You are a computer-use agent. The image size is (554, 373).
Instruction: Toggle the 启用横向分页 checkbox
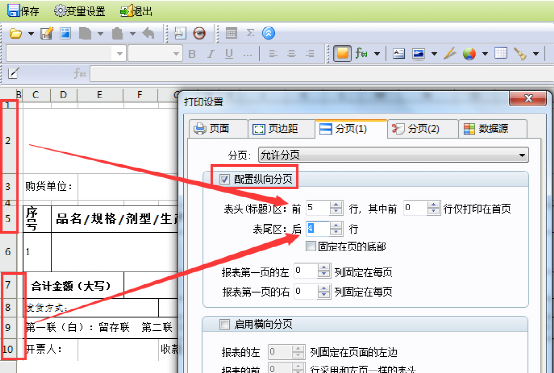[224, 324]
